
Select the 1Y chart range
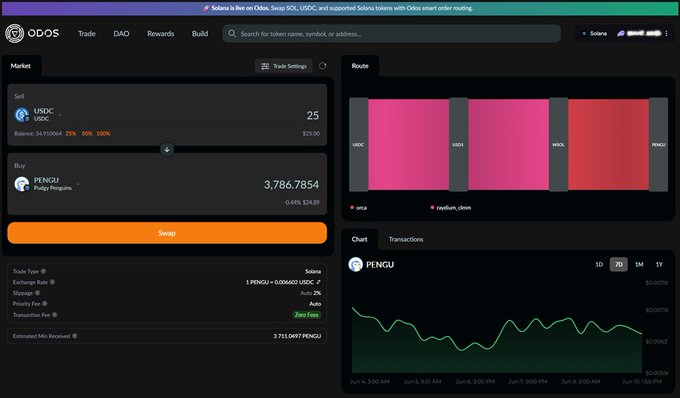point(659,264)
